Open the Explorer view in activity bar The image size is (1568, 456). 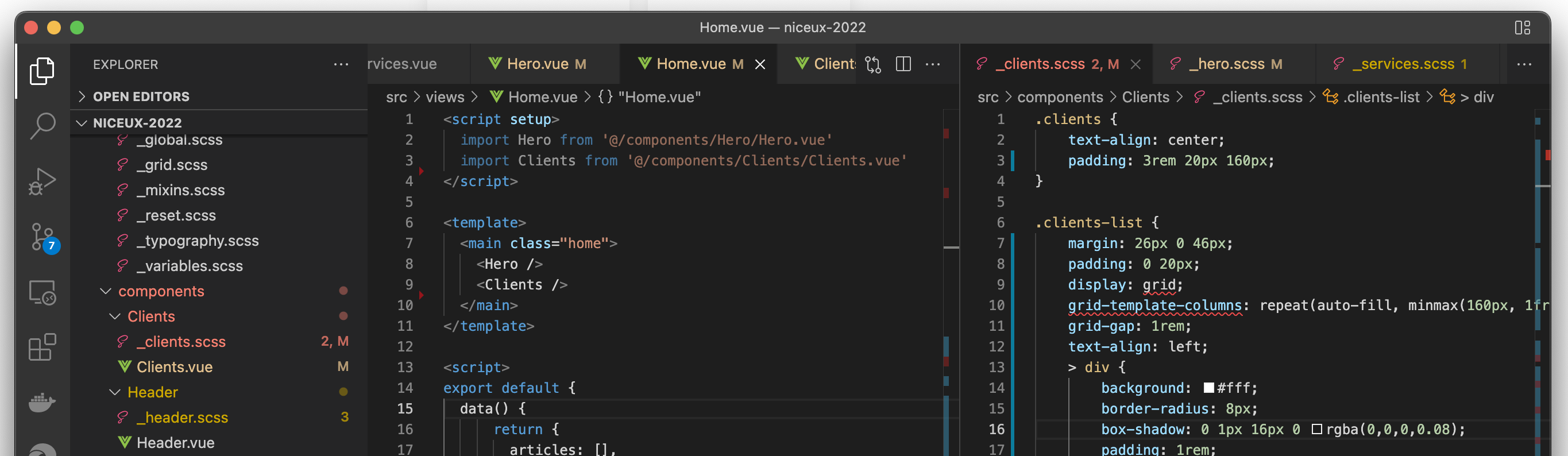[x=42, y=71]
